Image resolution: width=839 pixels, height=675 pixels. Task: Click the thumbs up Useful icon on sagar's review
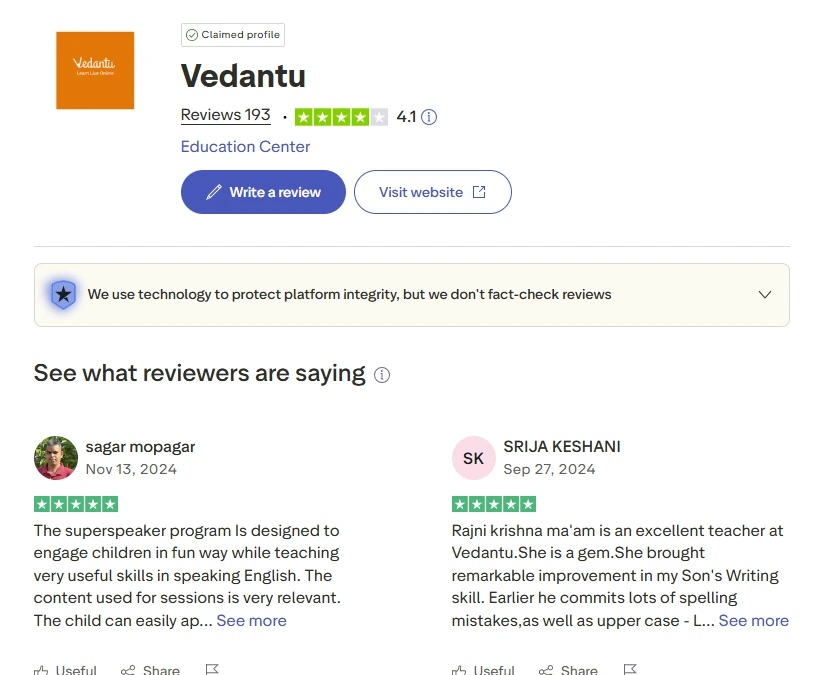pos(42,668)
